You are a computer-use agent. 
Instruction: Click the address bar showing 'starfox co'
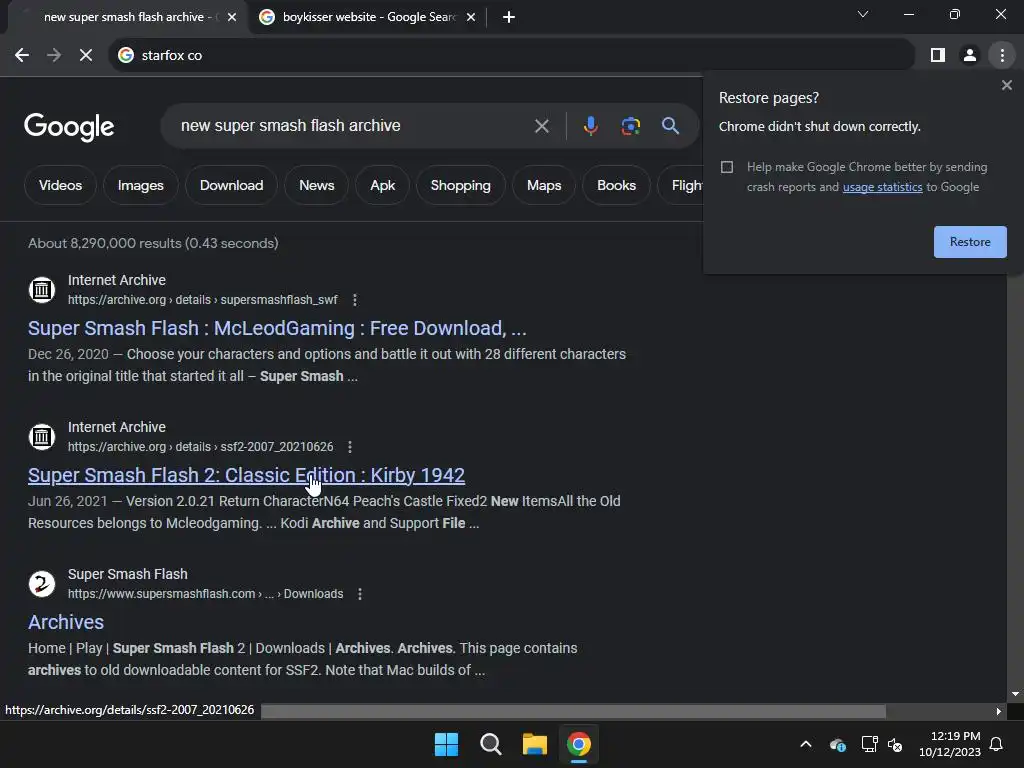coord(513,56)
